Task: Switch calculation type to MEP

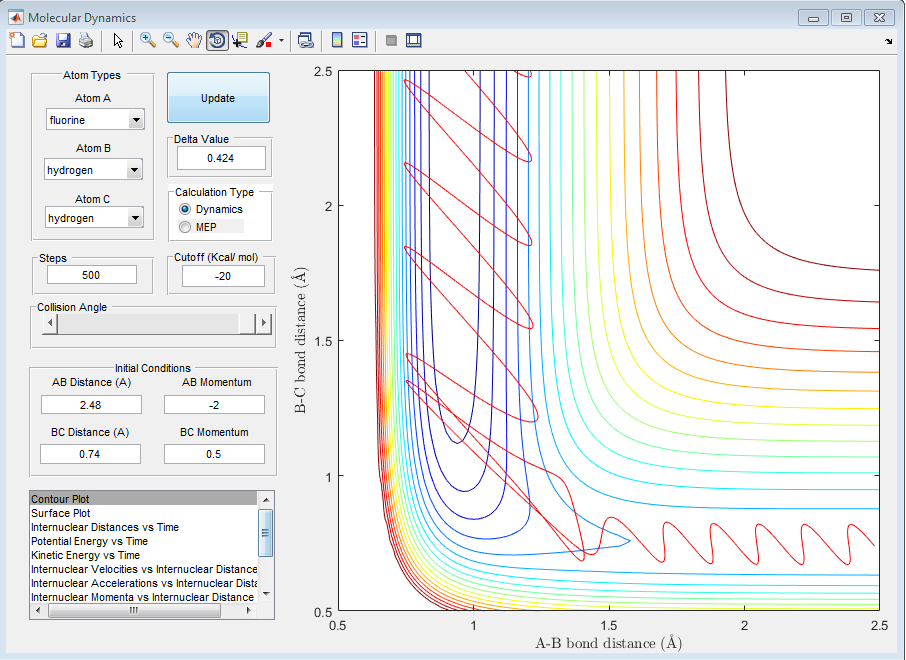Action: pyautogui.click(x=184, y=227)
